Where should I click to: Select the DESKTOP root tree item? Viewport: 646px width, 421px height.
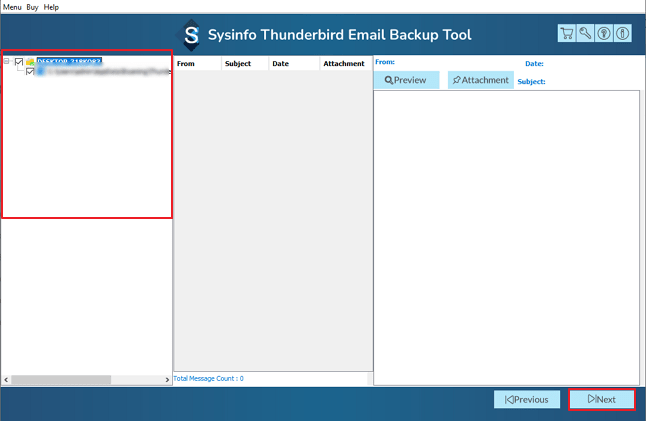(69, 61)
